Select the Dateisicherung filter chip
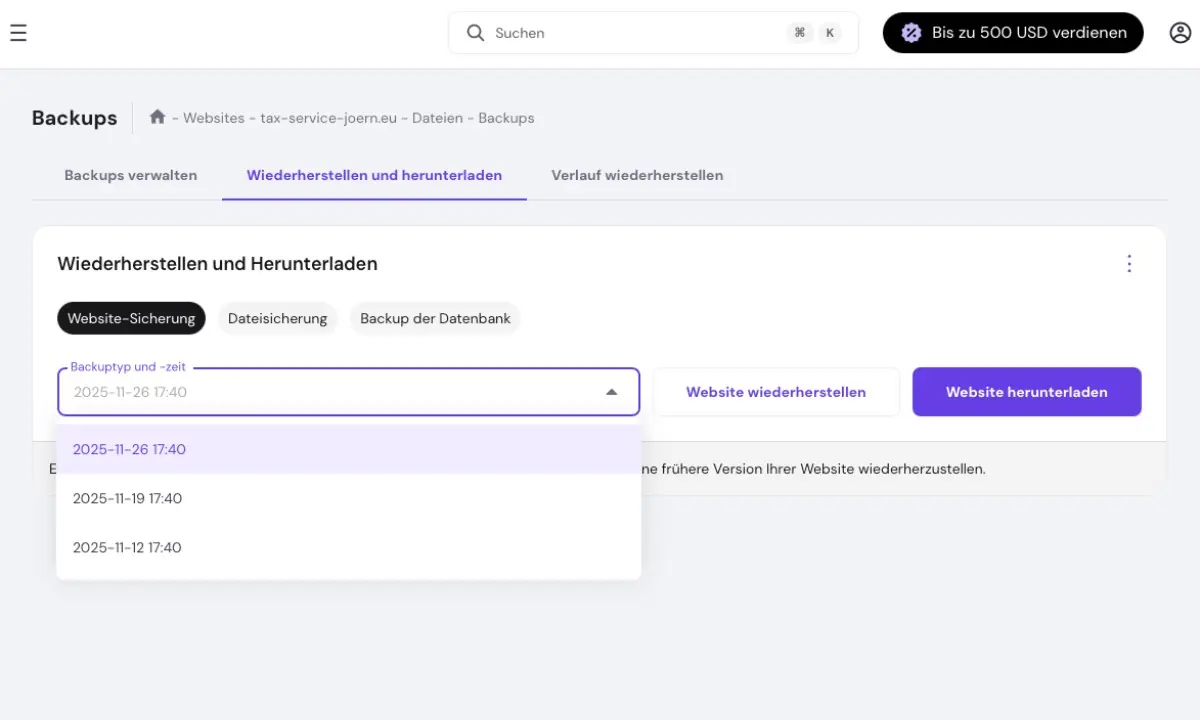Screen dimensions: 1200x720 277,318
